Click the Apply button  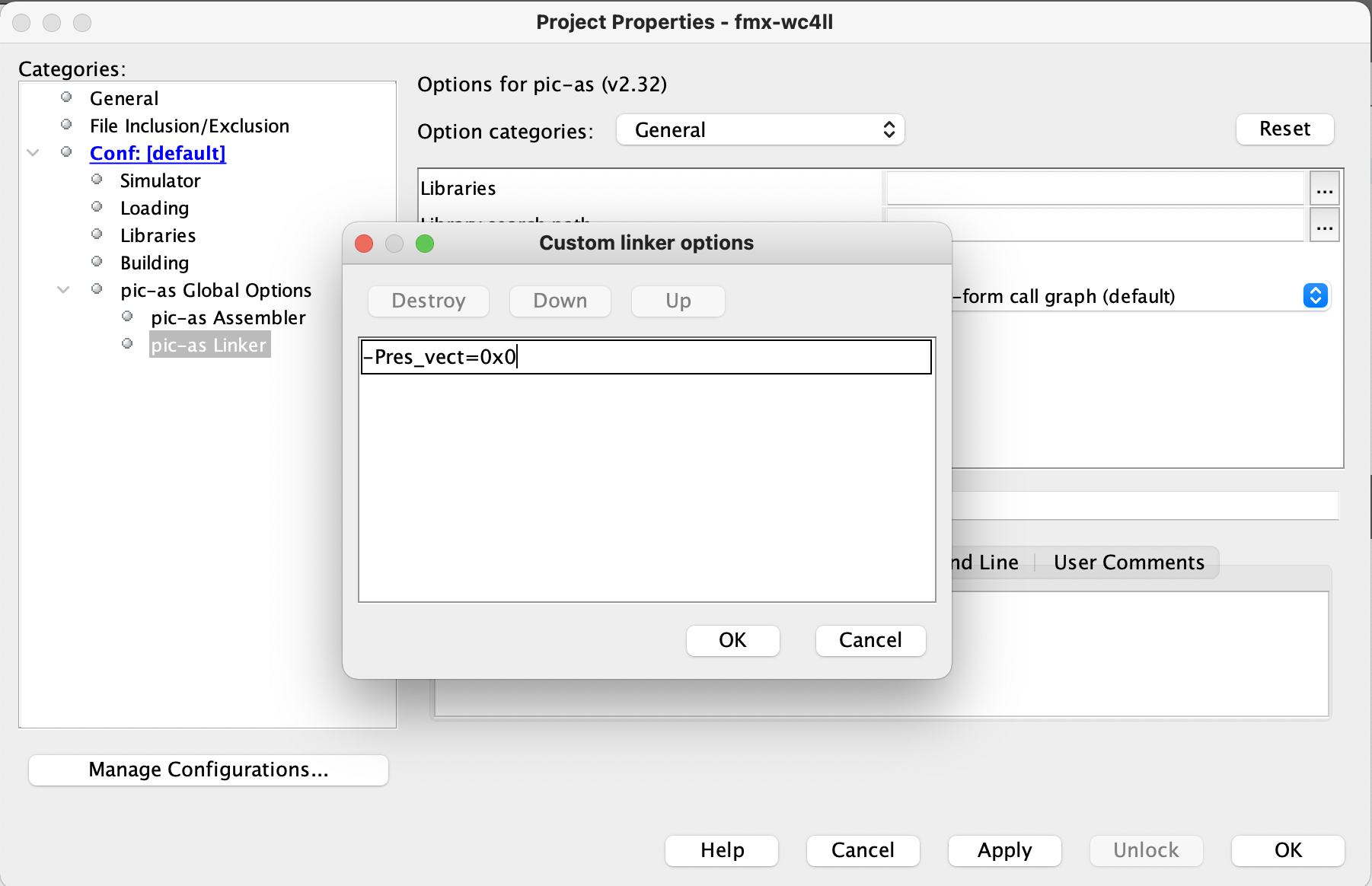coord(1004,850)
